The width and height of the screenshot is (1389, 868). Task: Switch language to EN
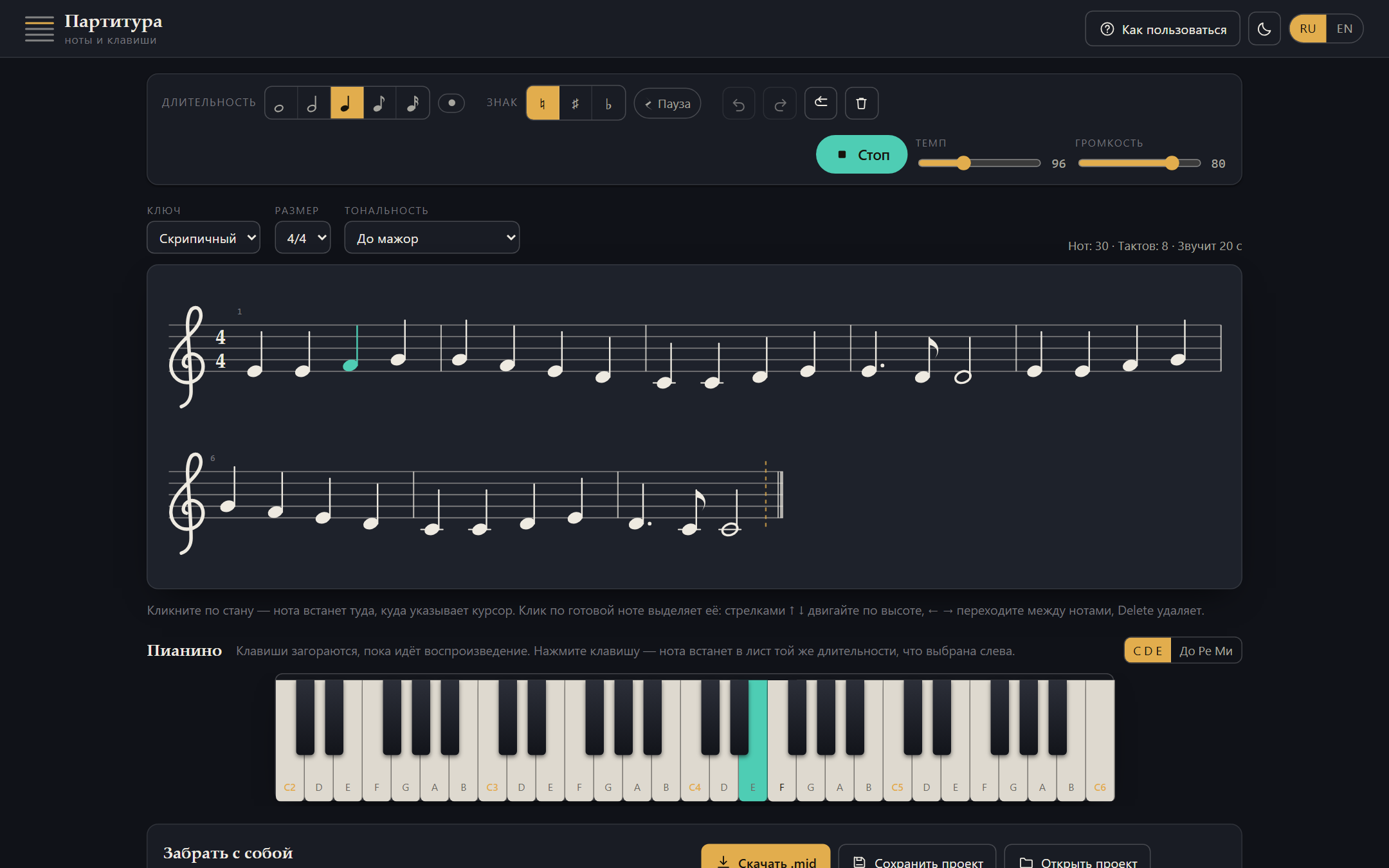pos(1345,29)
